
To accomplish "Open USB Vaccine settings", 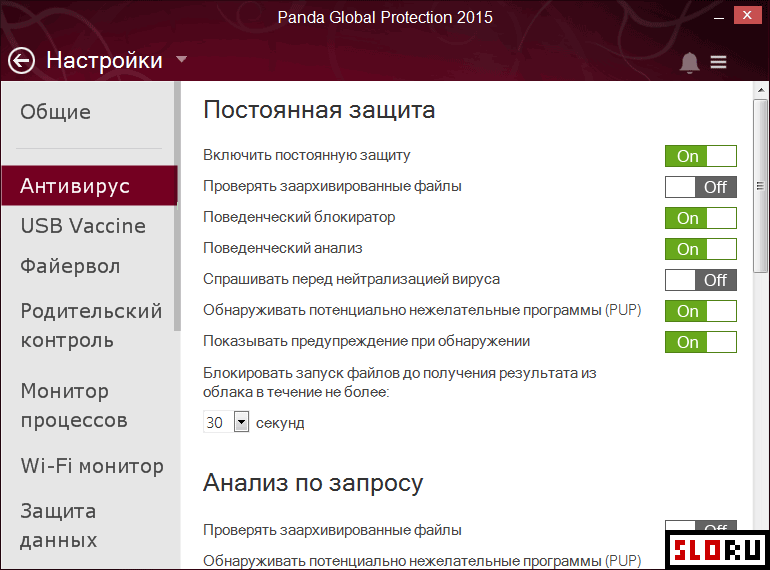I will (83, 226).
